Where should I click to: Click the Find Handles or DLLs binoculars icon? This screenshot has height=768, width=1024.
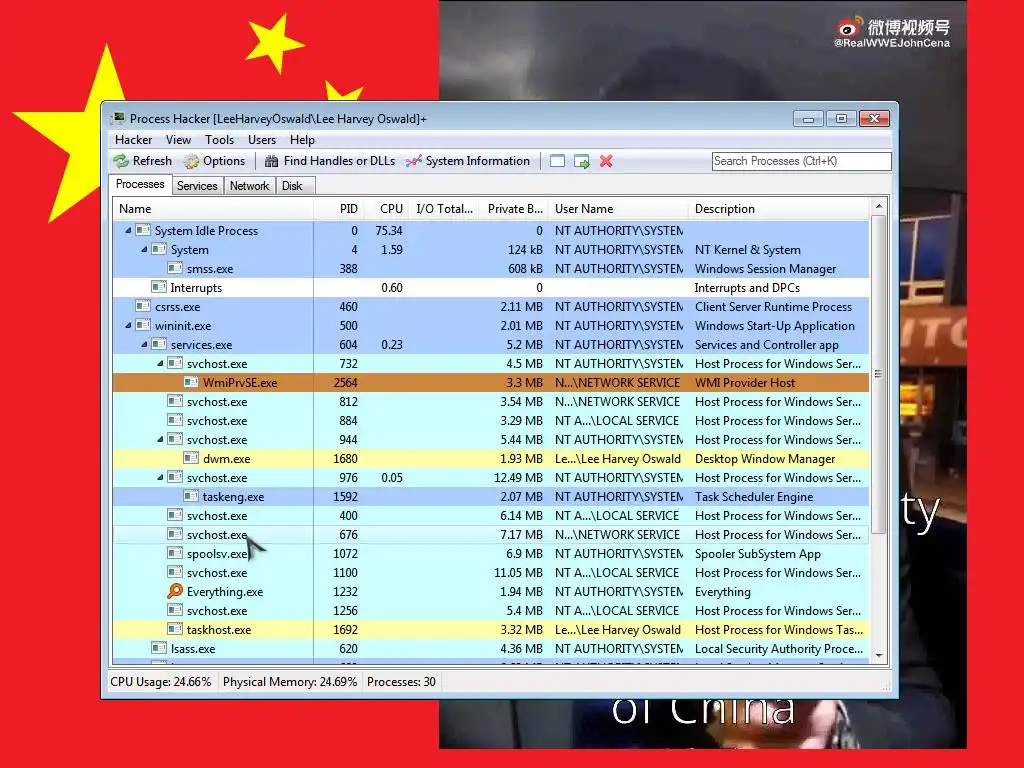[272, 161]
